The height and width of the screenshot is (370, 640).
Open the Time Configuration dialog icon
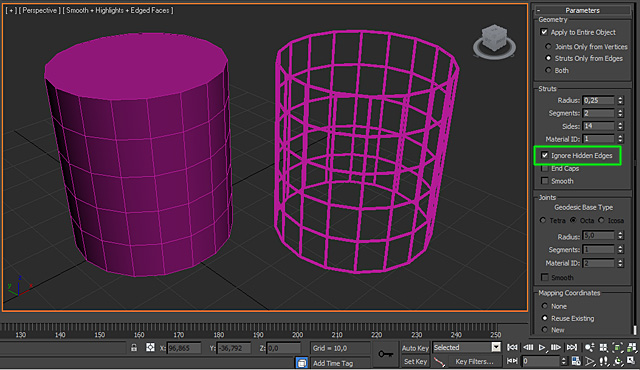click(x=576, y=361)
